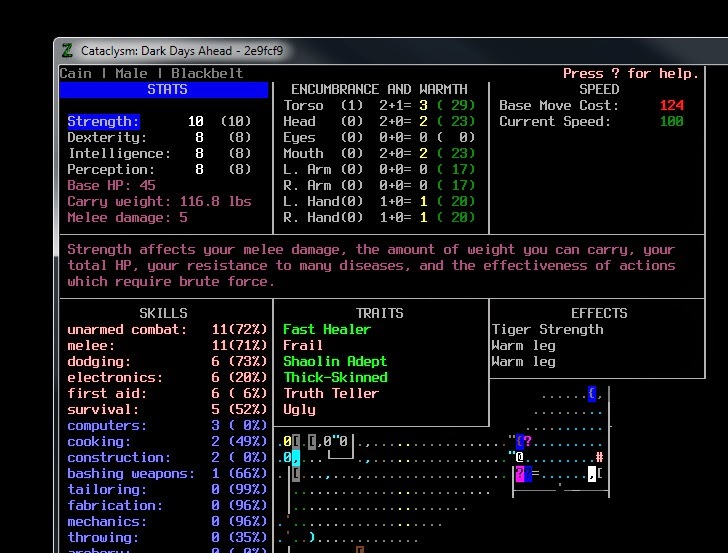Select the Mouth encumbrance row
The height and width of the screenshot is (553, 728).
point(379,153)
